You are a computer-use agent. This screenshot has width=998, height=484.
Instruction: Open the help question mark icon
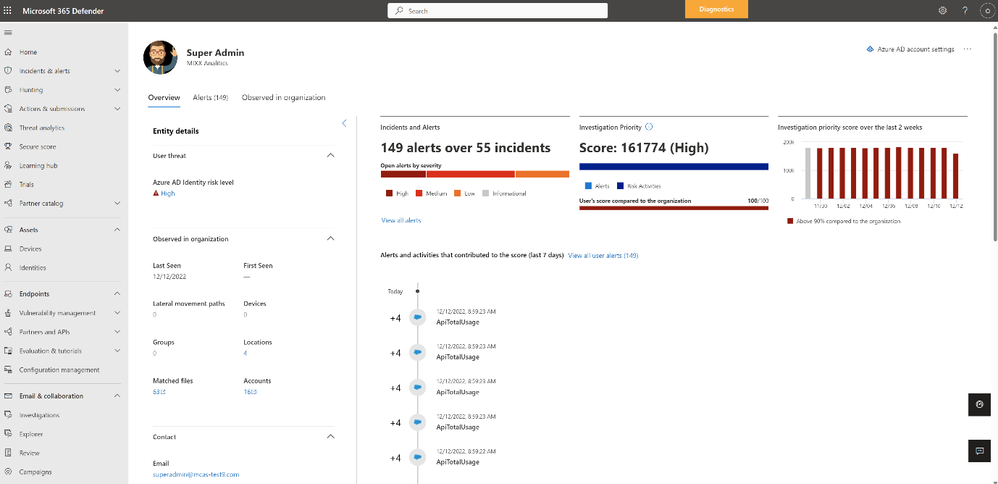(965, 10)
